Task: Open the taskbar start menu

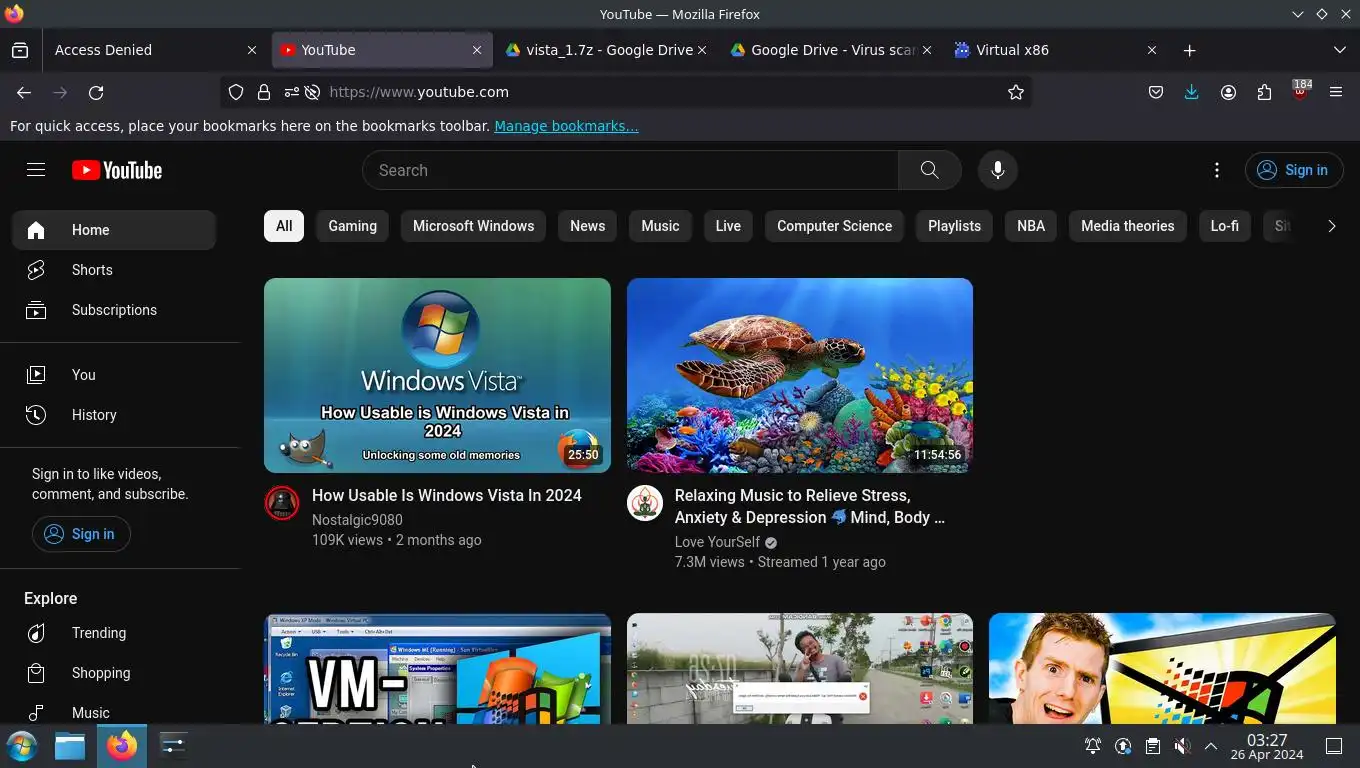Action: [21, 746]
